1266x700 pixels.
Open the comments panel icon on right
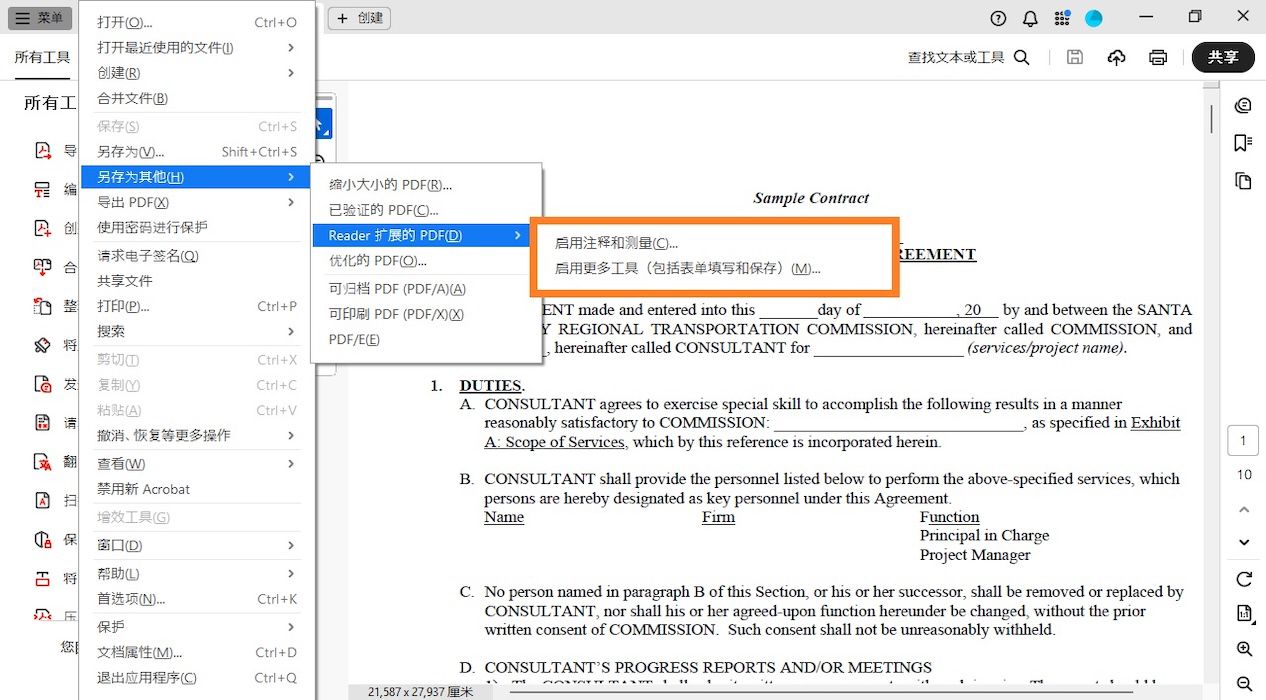(1243, 105)
